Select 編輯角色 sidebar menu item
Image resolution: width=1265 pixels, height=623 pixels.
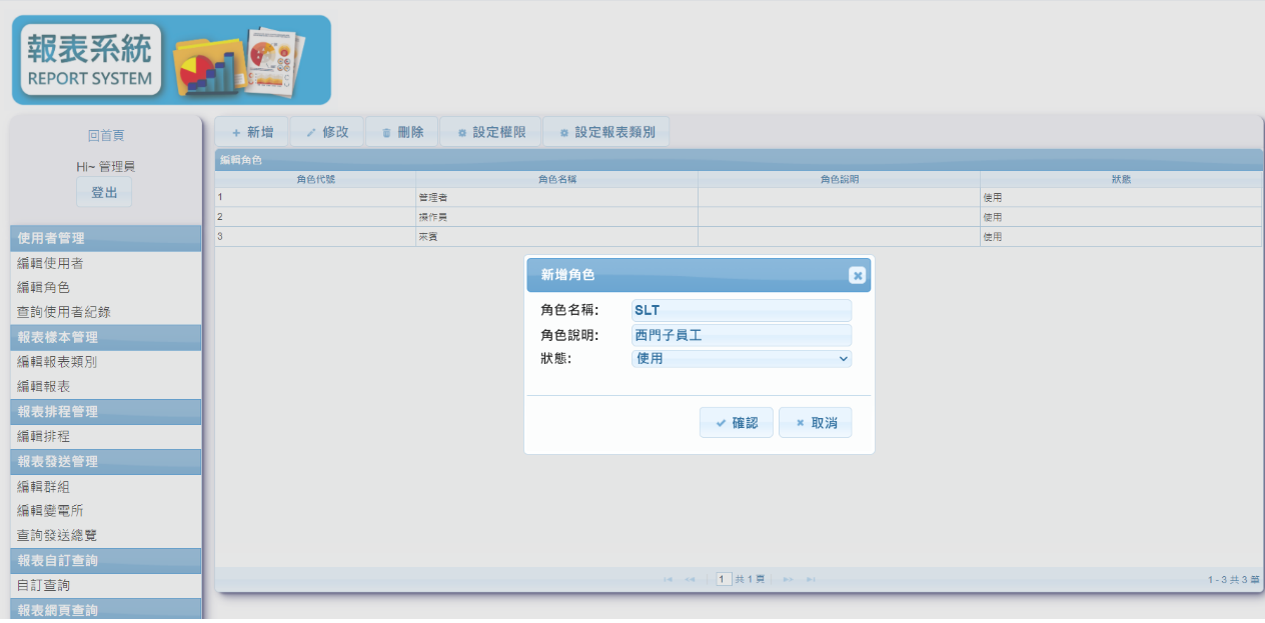tap(43, 287)
